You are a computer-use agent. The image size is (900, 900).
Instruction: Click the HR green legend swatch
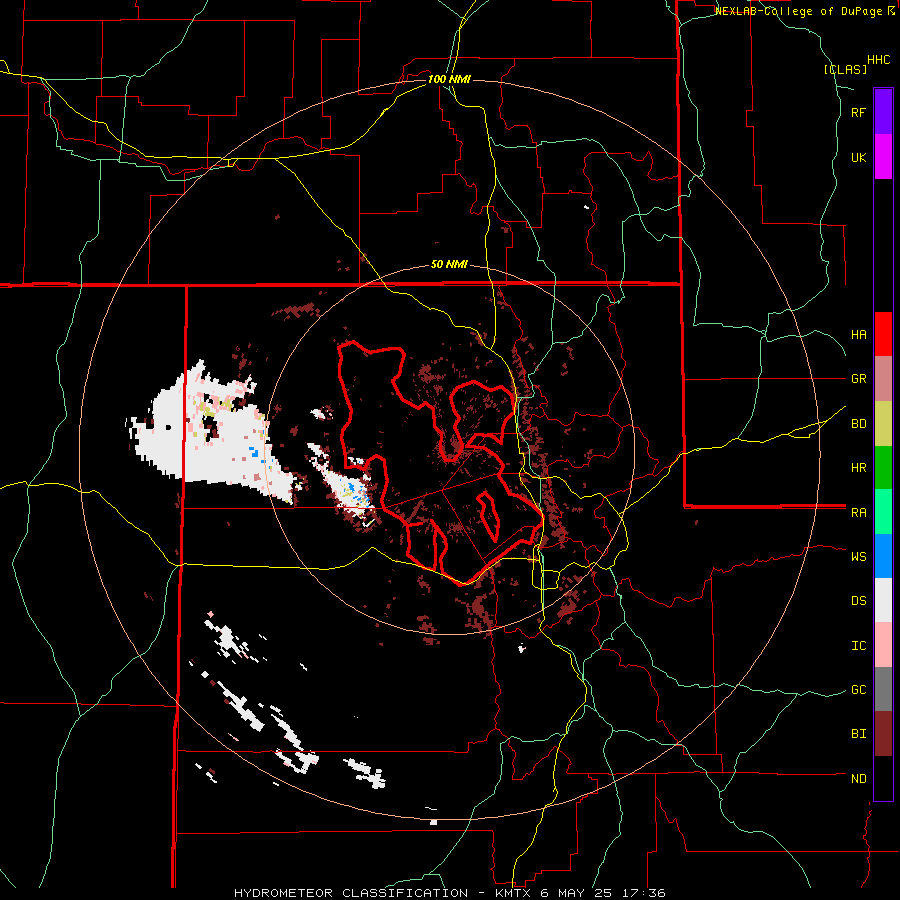pyautogui.click(x=883, y=468)
